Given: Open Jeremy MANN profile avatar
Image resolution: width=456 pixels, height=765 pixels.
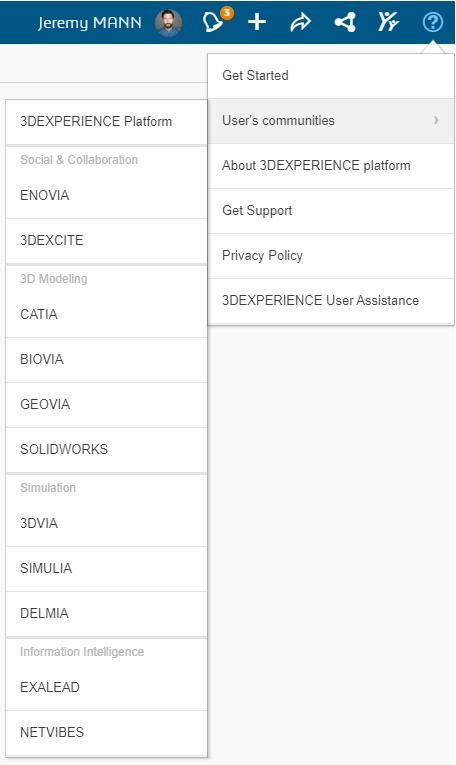Looking at the screenshot, I should [x=169, y=22].
